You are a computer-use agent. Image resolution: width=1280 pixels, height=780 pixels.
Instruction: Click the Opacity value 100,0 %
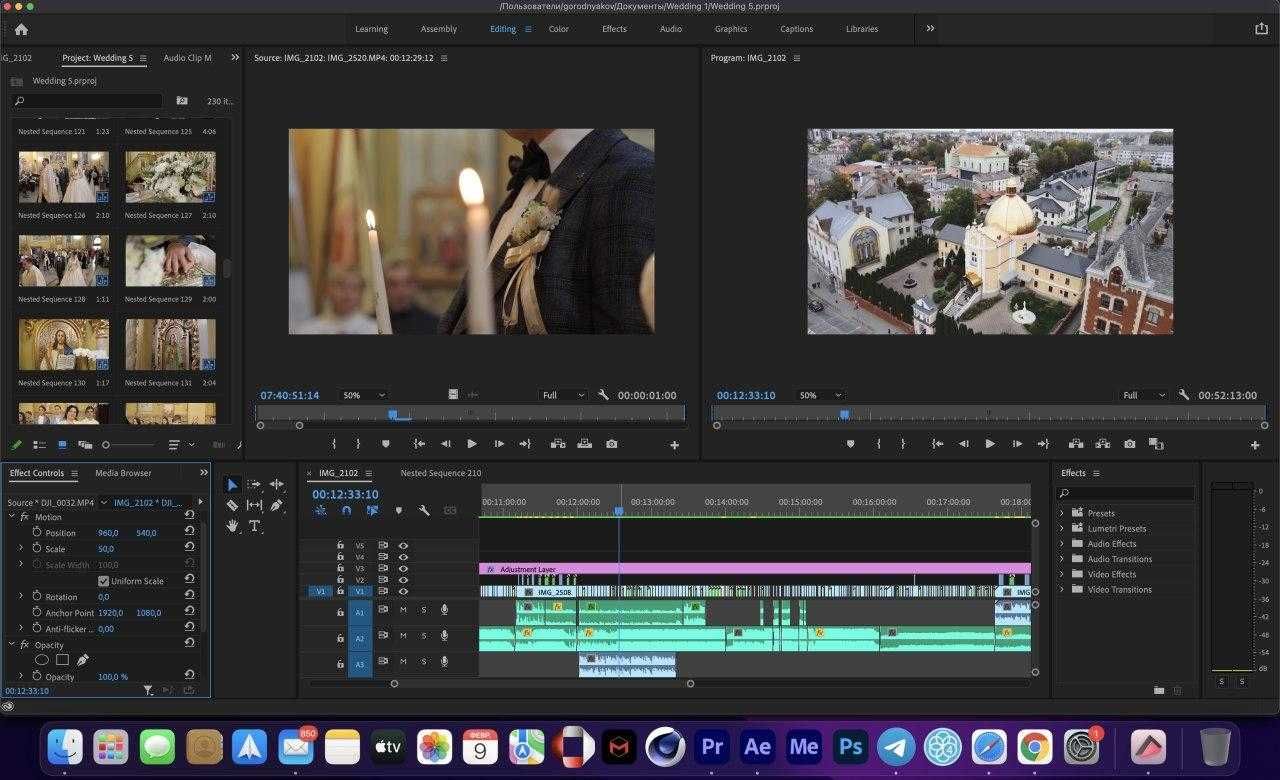click(x=113, y=677)
